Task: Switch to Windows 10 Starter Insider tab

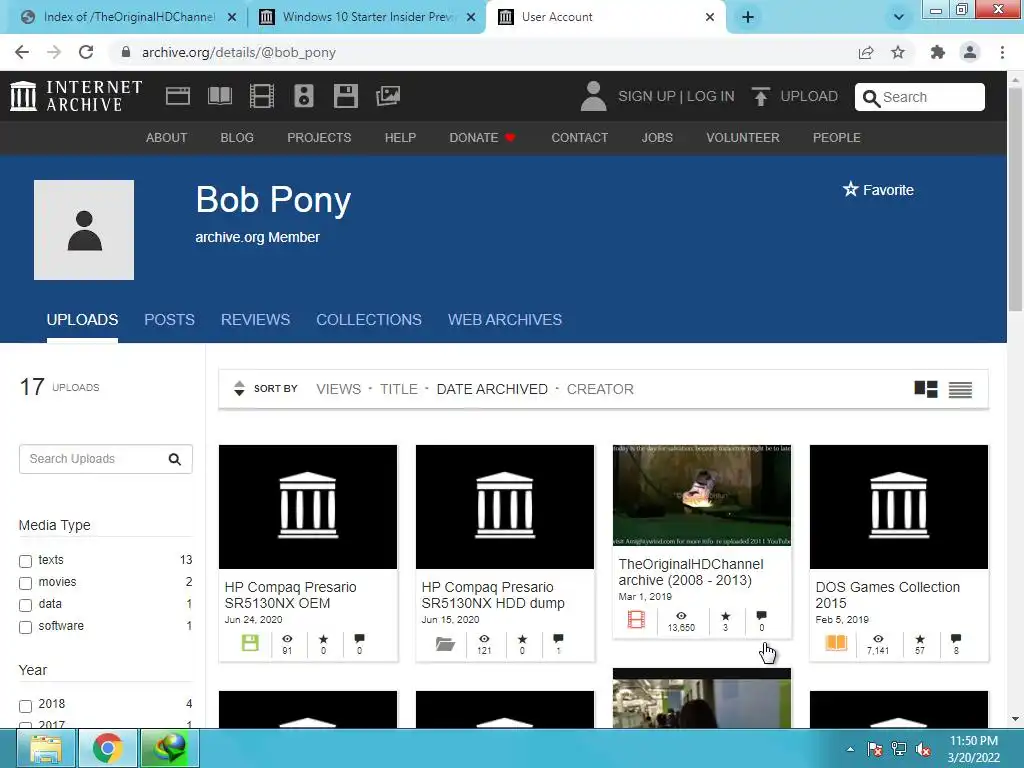Action: pyautogui.click(x=366, y=17)
